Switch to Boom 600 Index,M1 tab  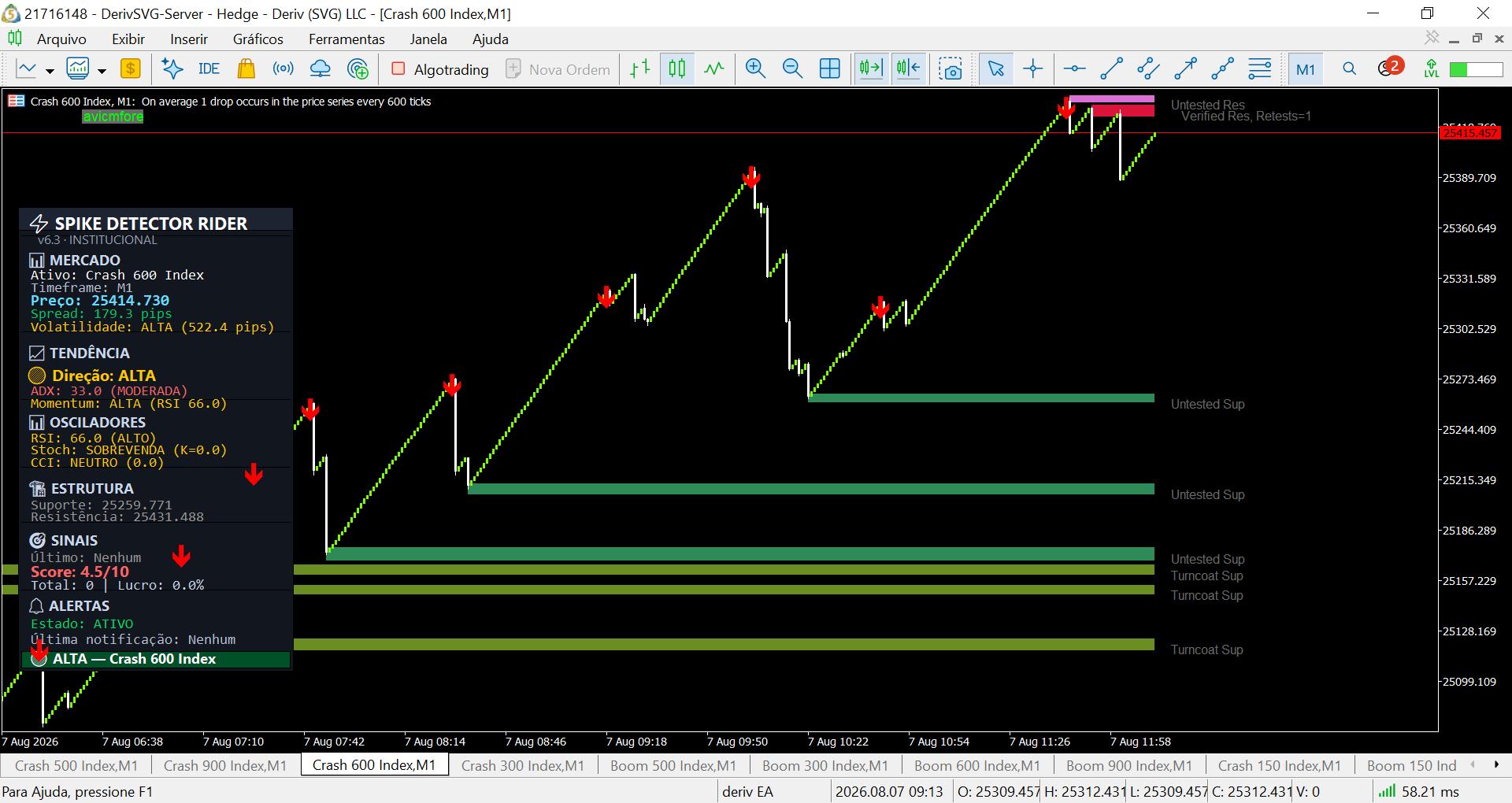(x=977, y=765)
